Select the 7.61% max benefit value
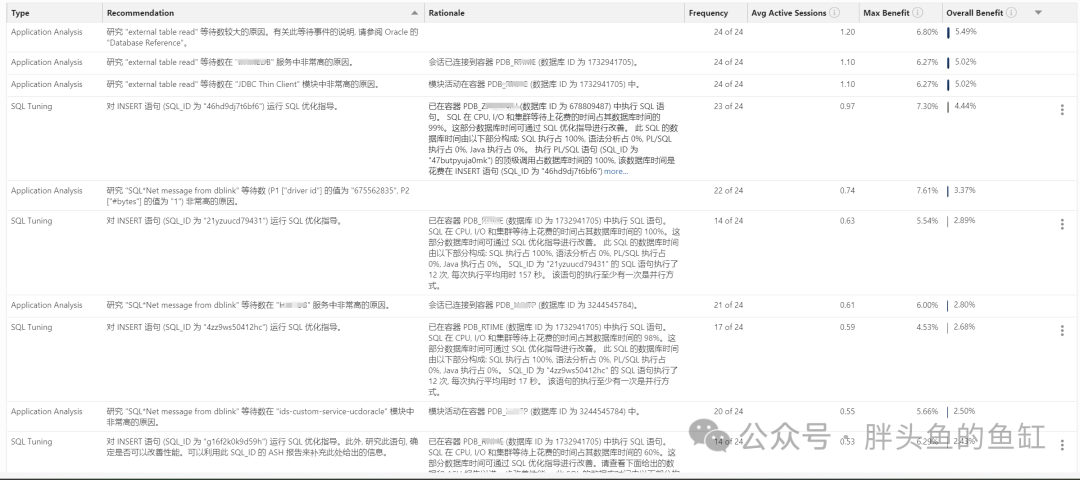The width and height of the screenshot is (1080, 480). click(x=927, y=191)
